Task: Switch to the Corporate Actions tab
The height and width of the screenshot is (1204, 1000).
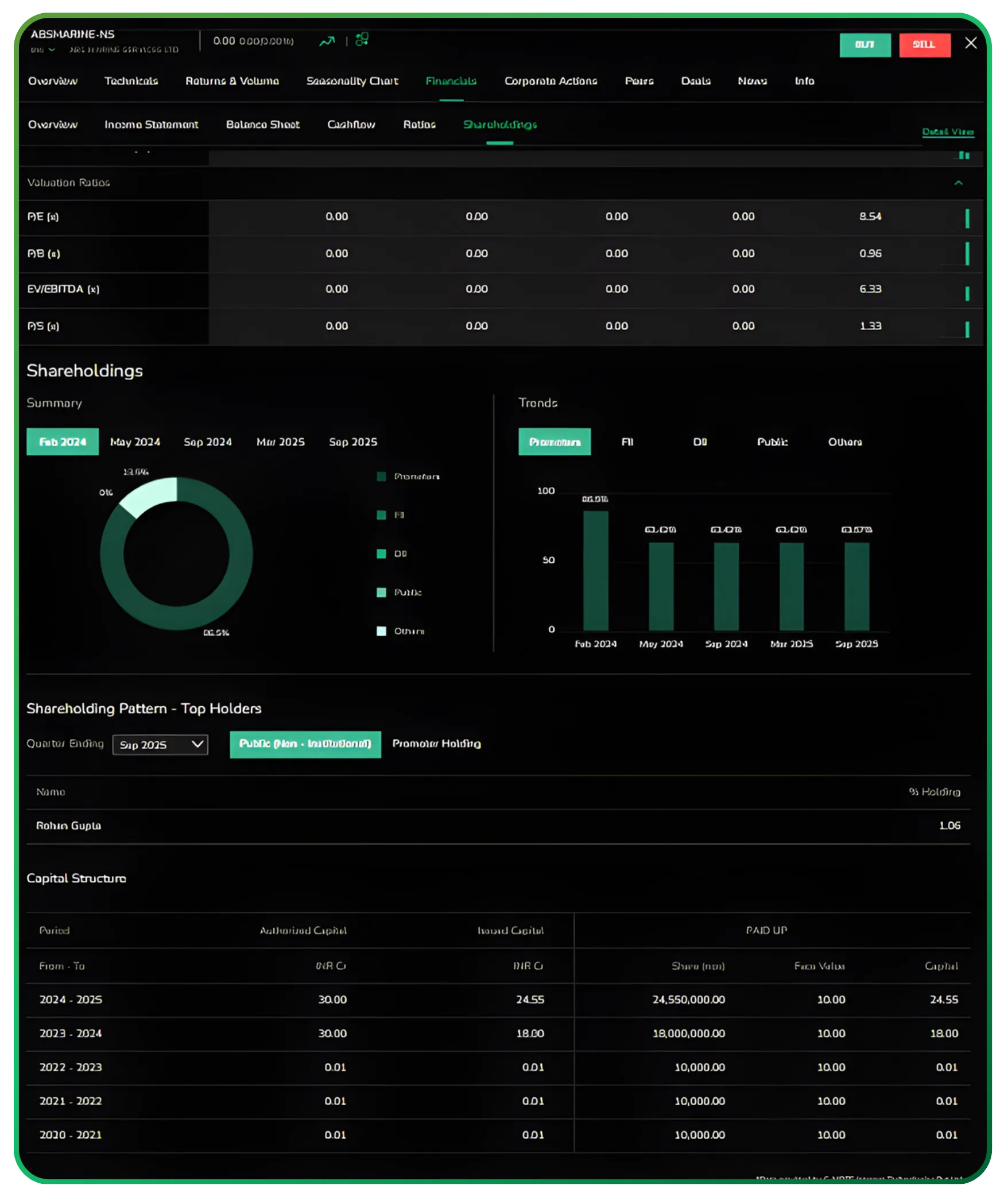Action: (x=550, y=81)
